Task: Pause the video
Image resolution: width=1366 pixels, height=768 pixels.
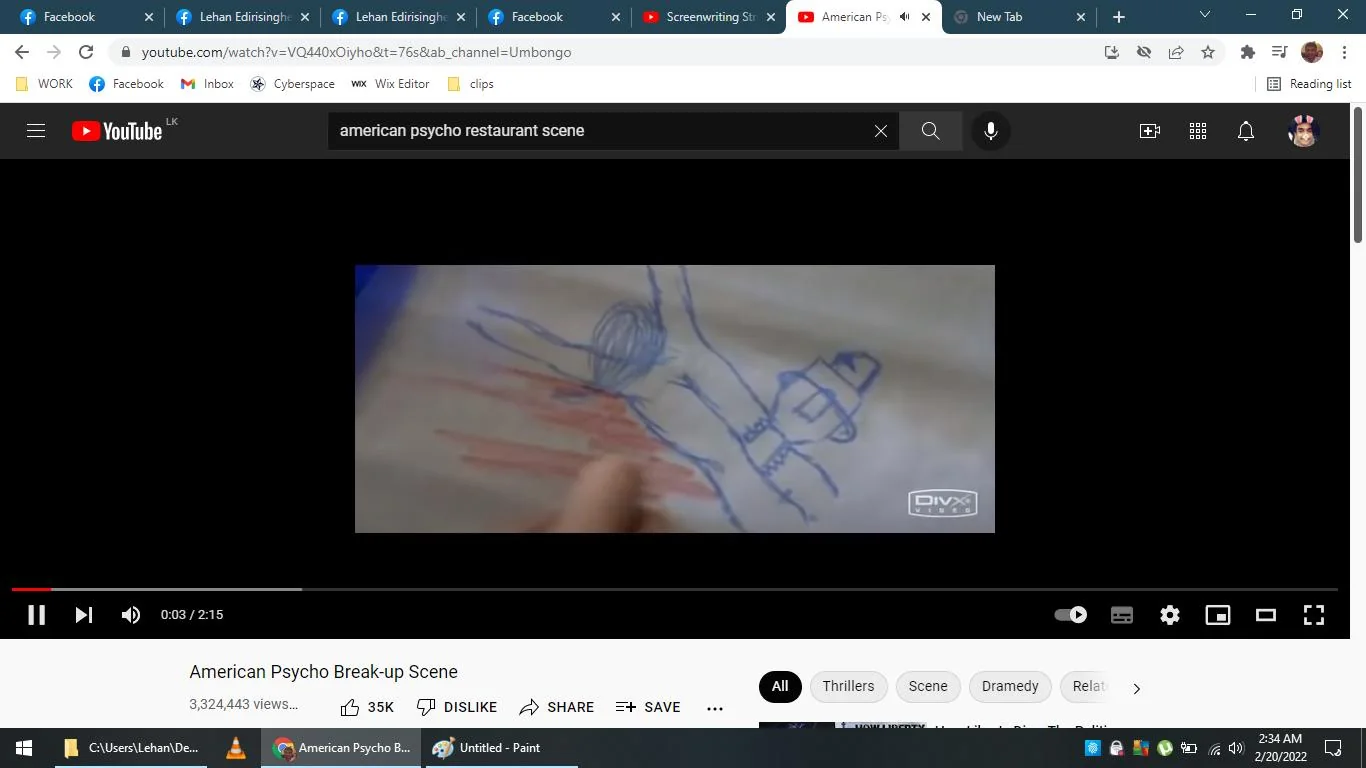Action: tap(36, 615)
